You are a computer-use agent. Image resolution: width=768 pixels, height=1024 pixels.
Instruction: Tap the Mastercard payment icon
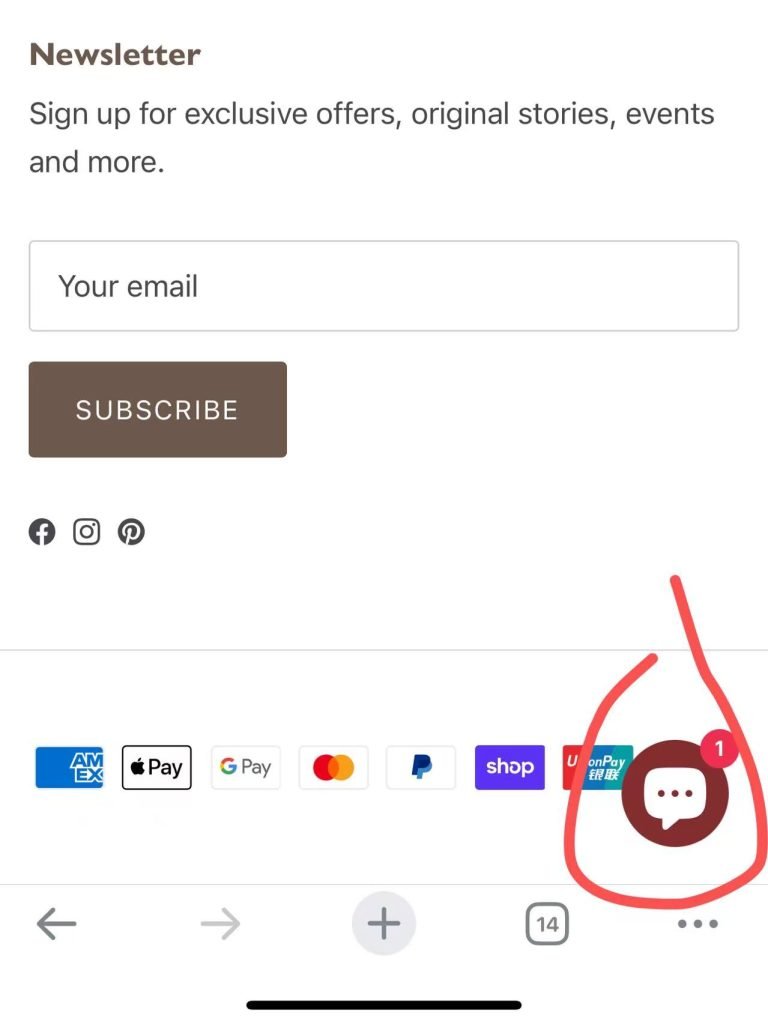tap(334, 767)
